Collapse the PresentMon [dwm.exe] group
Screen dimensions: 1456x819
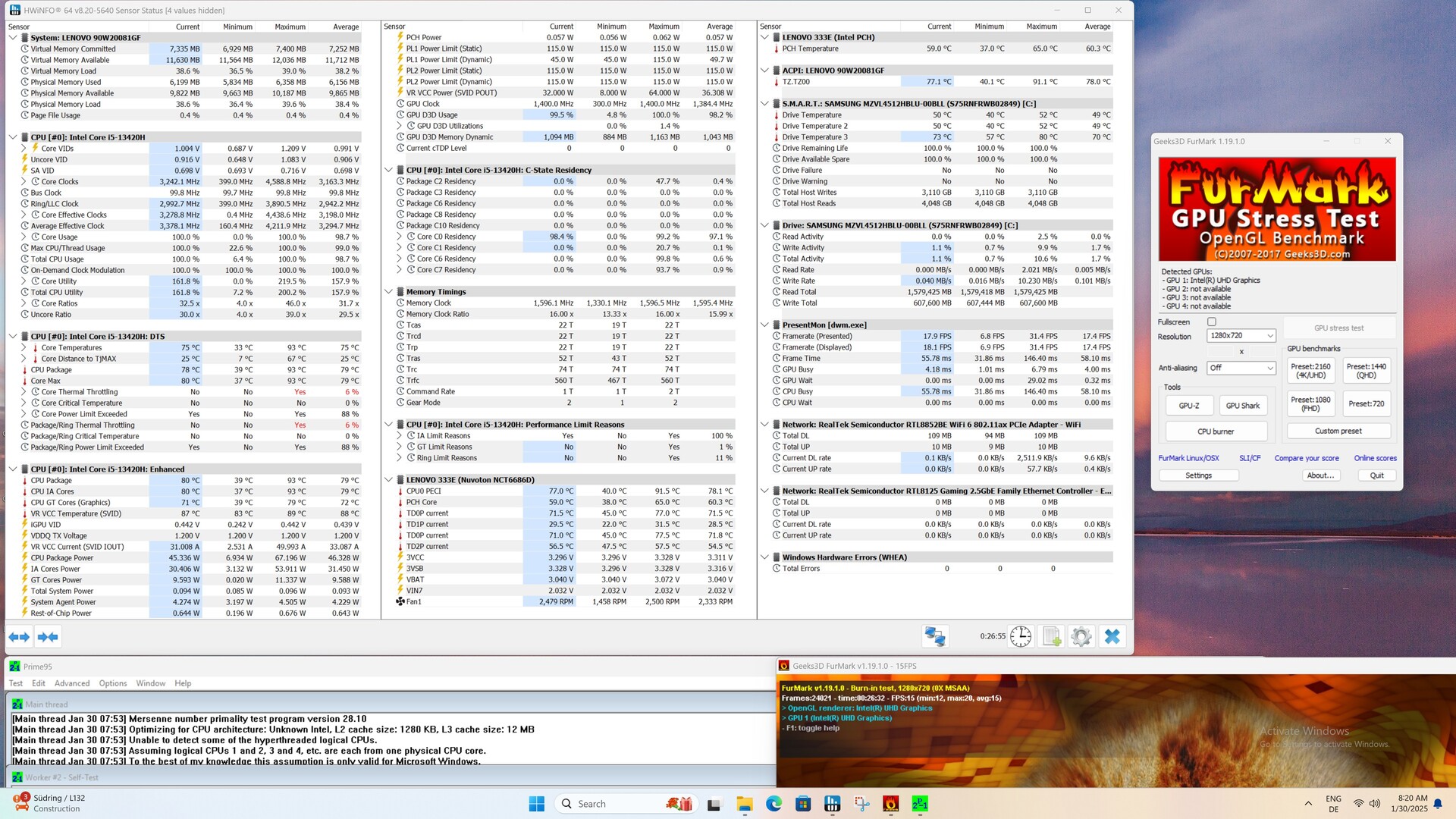[x=764, y=325]
